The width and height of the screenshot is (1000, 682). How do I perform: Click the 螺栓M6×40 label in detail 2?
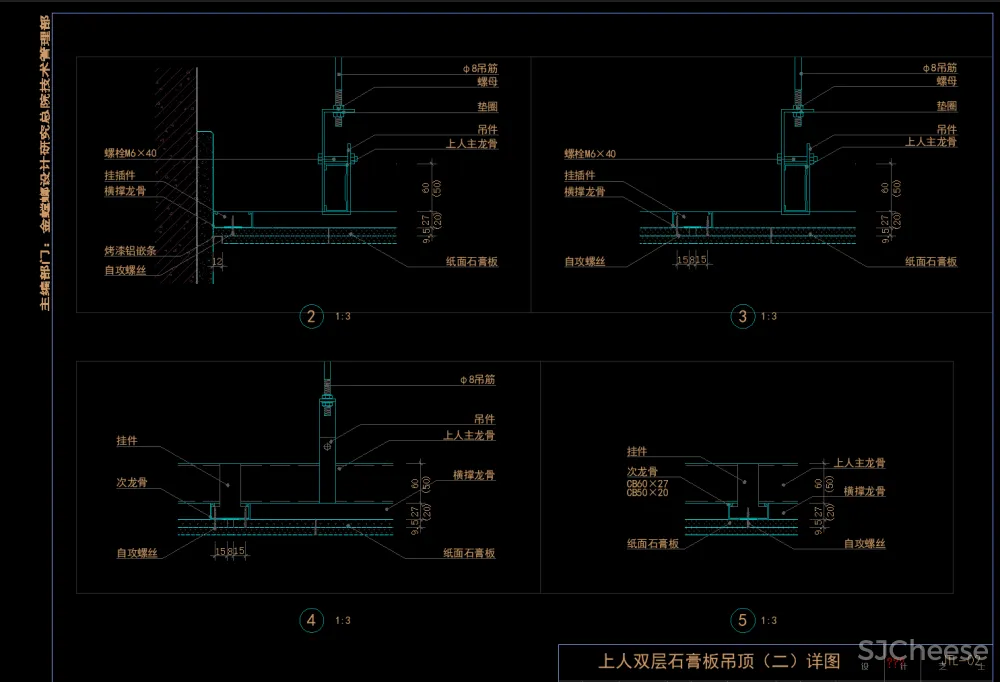click(x=130, y=154)
